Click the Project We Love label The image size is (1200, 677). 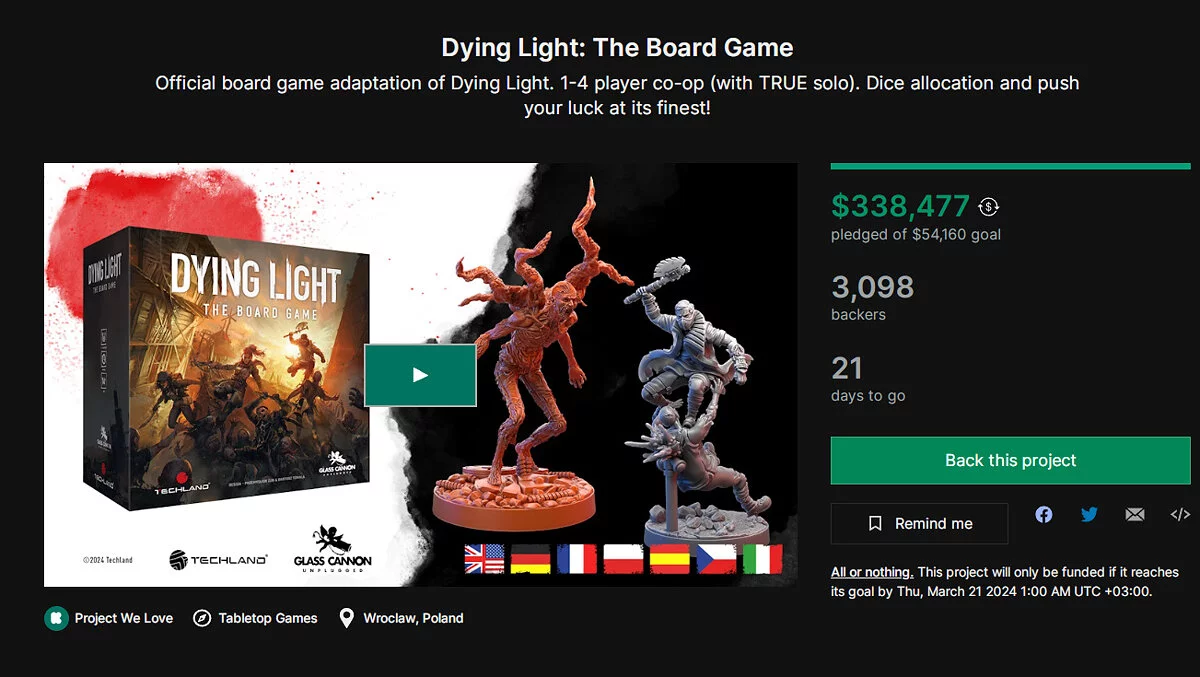click(124, 618)
